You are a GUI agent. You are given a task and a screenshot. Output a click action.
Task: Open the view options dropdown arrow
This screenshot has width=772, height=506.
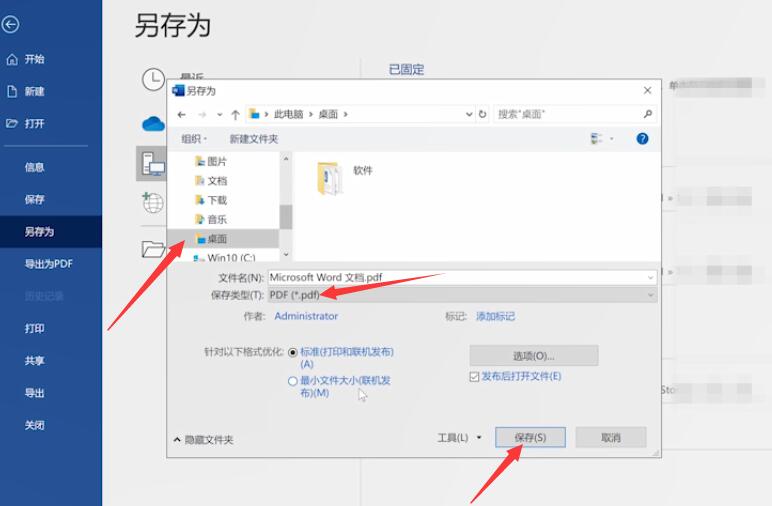point(612,139)
